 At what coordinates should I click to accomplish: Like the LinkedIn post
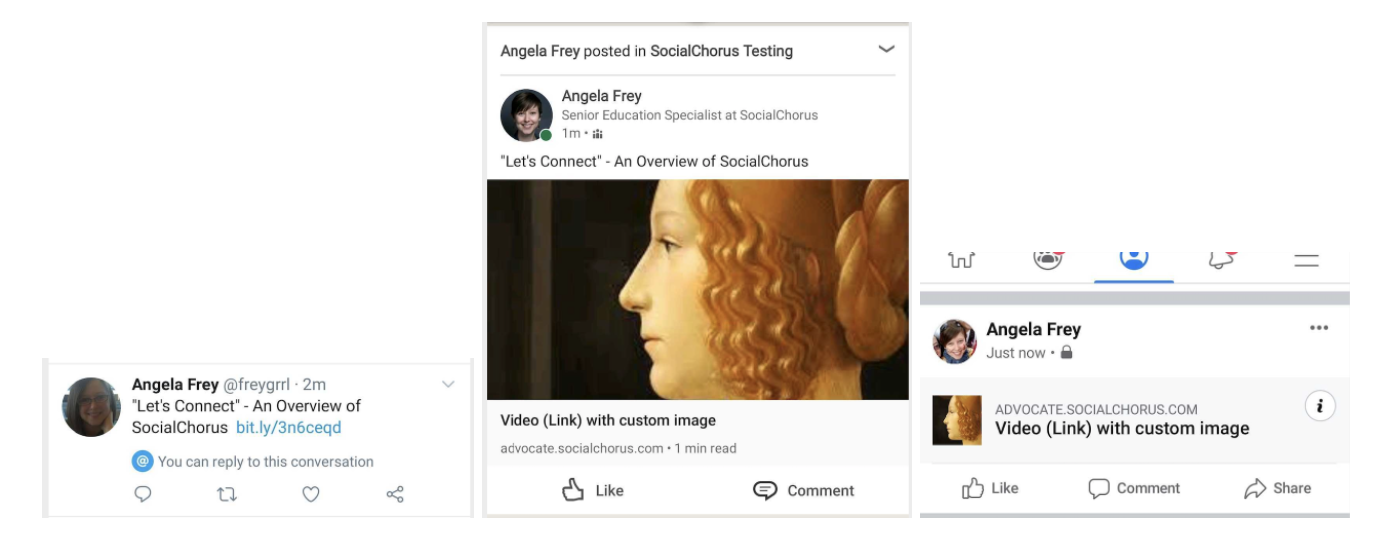pyautogui.click(x=593, y=490)
